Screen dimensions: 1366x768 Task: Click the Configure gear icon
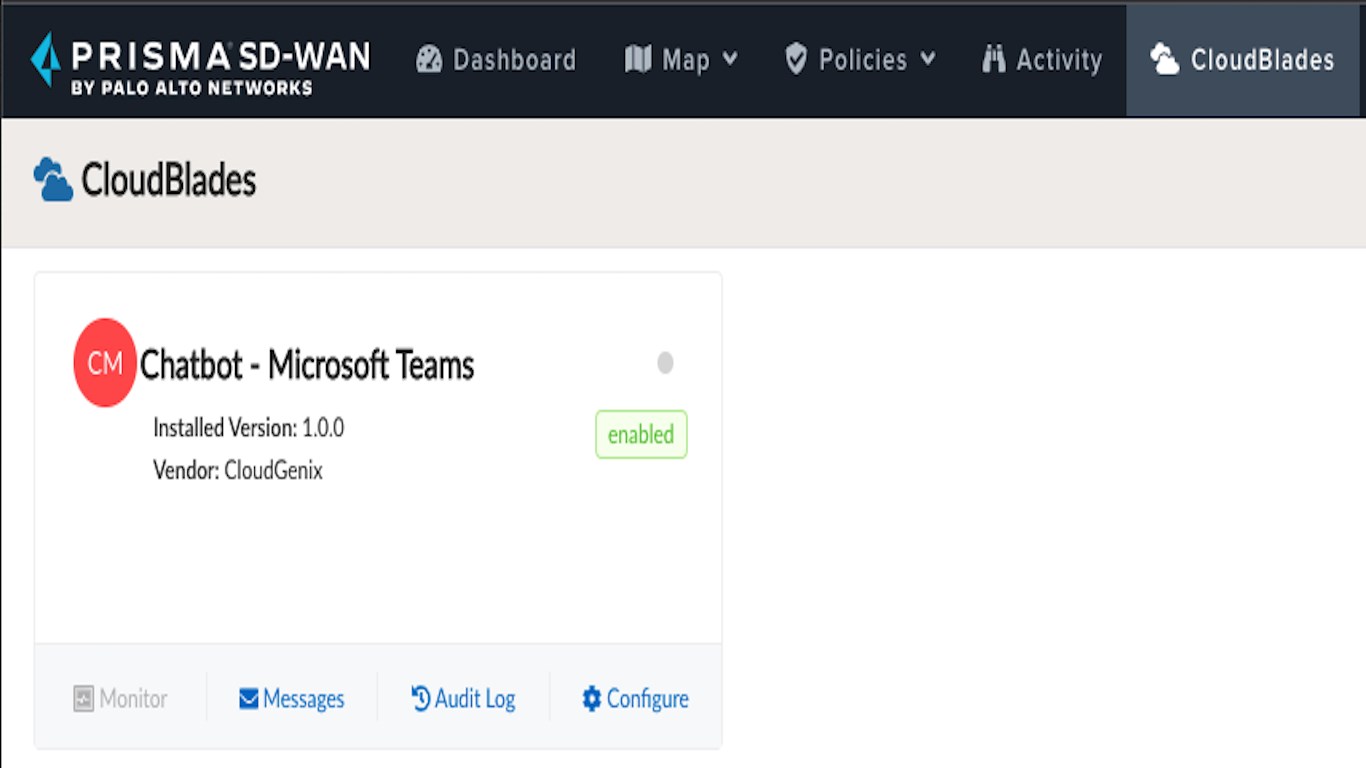pyautogui.click(x=592, y=698)
